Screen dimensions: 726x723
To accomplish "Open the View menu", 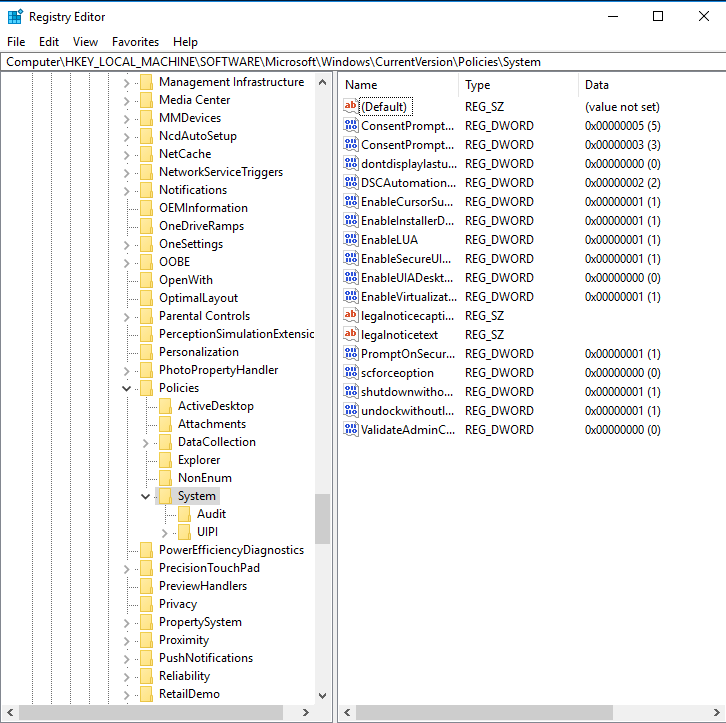I will click(x=85, y=42).
